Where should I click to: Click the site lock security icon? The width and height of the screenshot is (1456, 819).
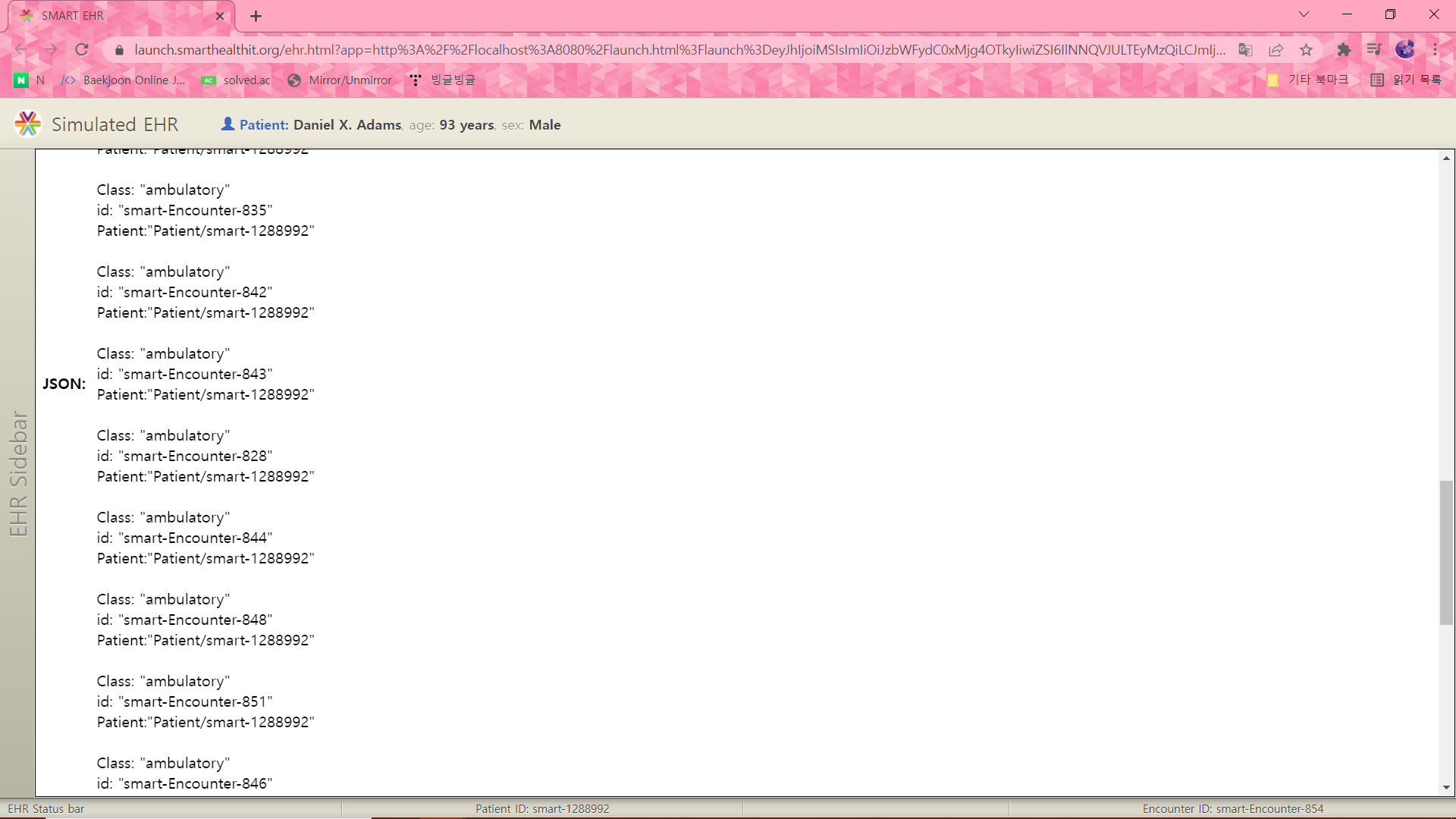[x=119, y=50]
